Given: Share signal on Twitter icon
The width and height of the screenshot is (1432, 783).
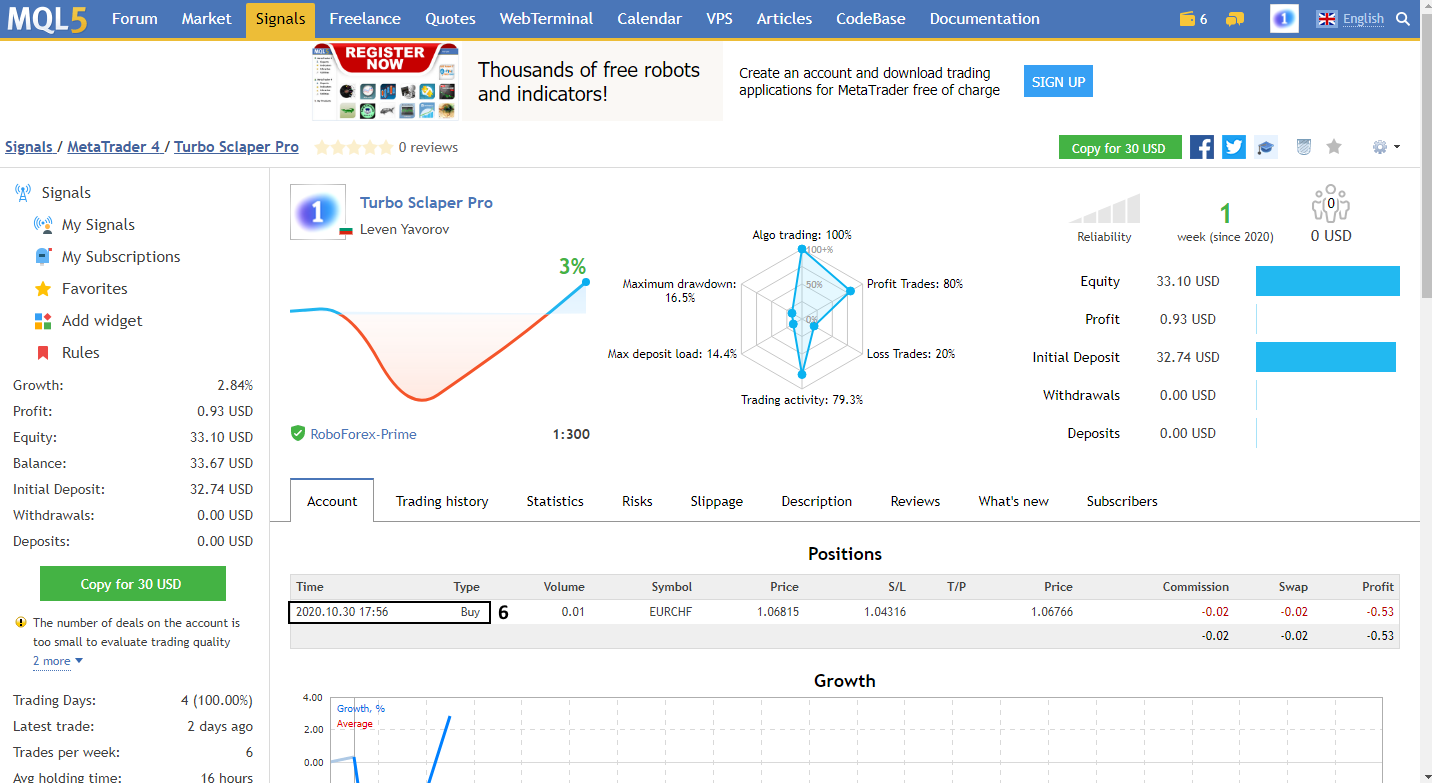Looking at the screenshot, I should click(x=1234, y=147).
